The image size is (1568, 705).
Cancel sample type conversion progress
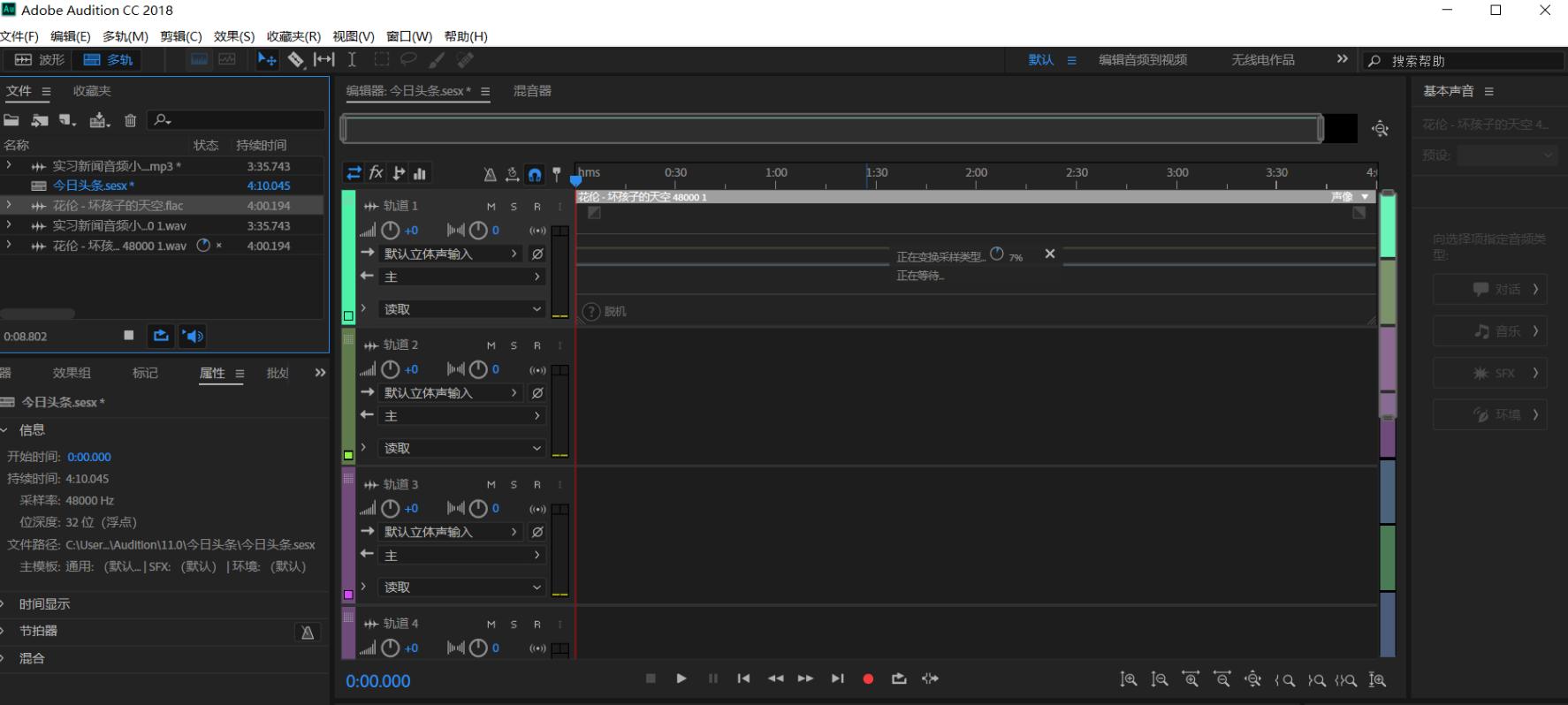(1050, 254)
